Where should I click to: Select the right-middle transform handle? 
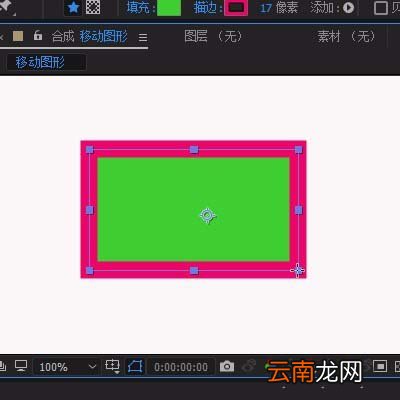pyautogui.click(x=298, y=210)
